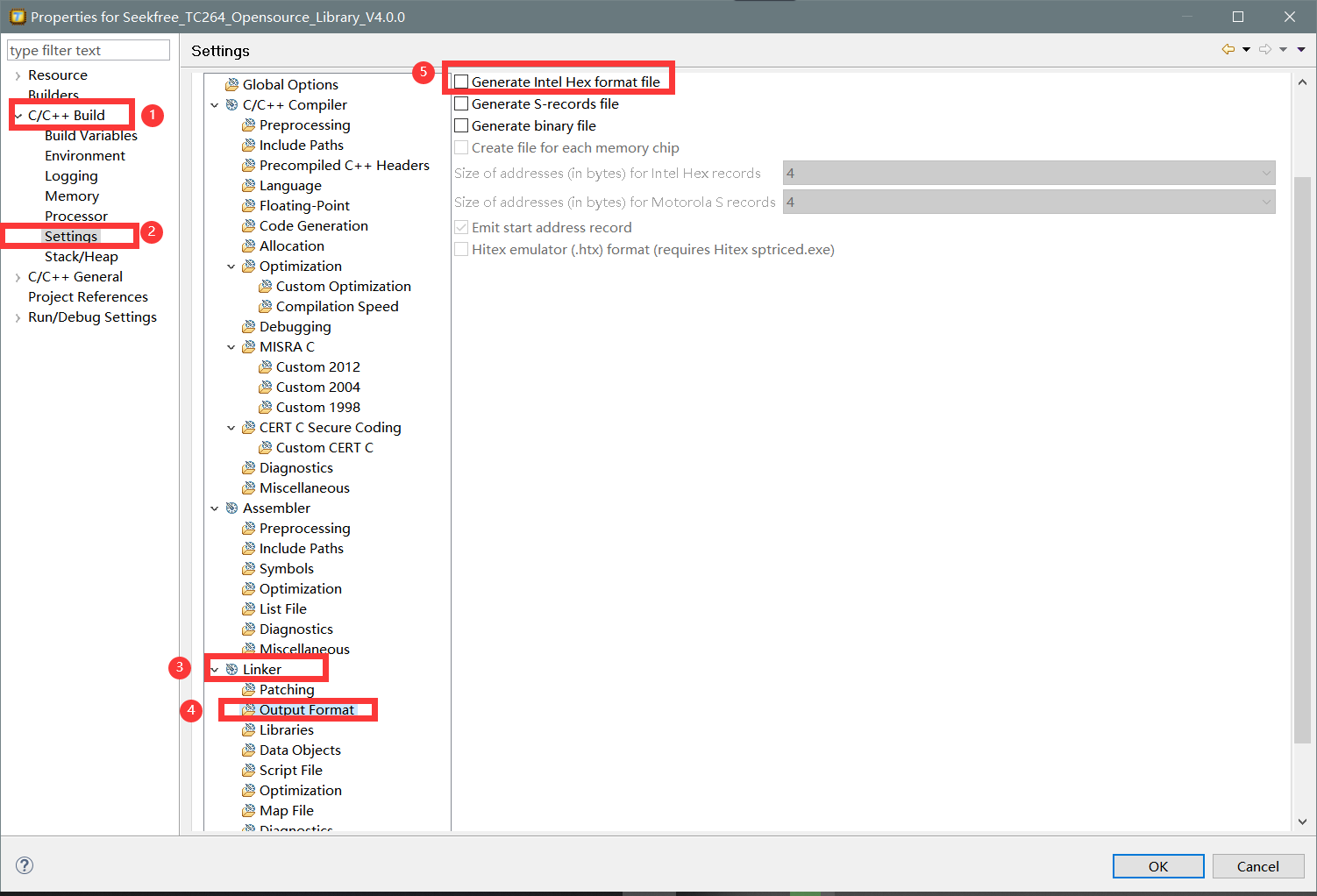The width and height of the screenshot is (1317, 896).
Task: Click the C/C++ Compiler tool icon
Action: point(231,105)
